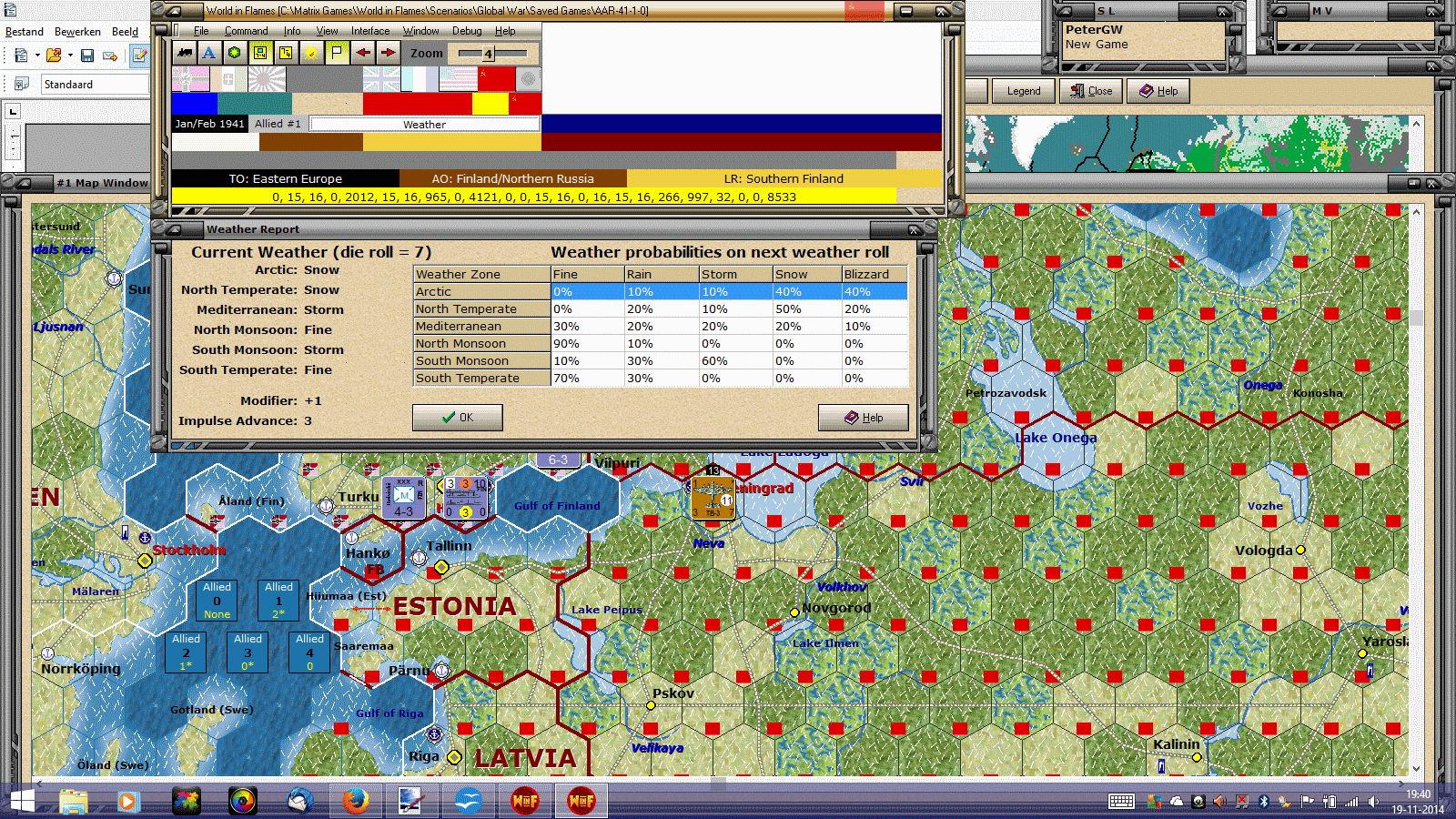Click the grey round emblem after the flags
1456x819 pixels.
click(x=529, y=79)
